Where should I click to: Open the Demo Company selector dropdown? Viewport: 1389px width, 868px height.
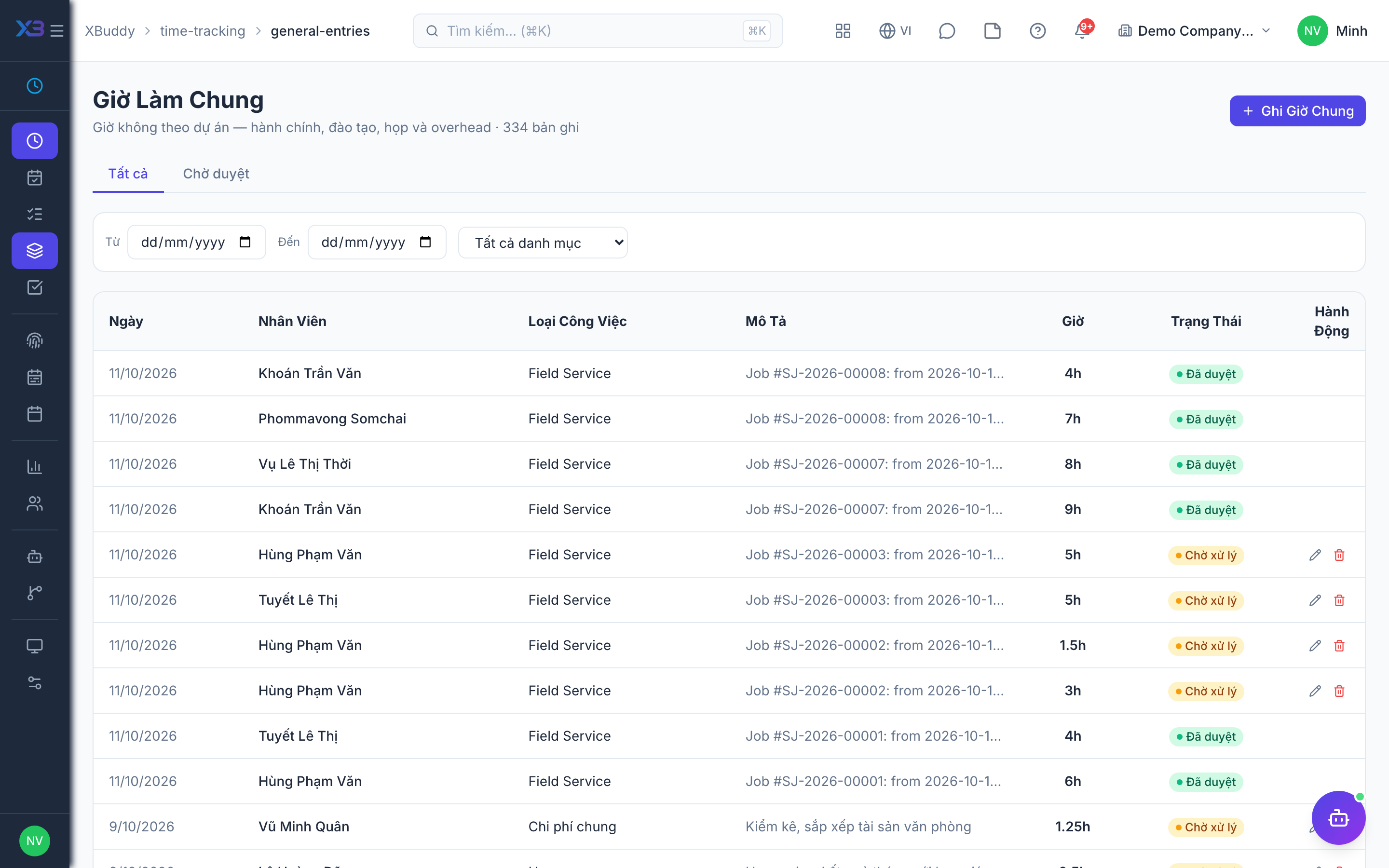tap(1194, 31)
